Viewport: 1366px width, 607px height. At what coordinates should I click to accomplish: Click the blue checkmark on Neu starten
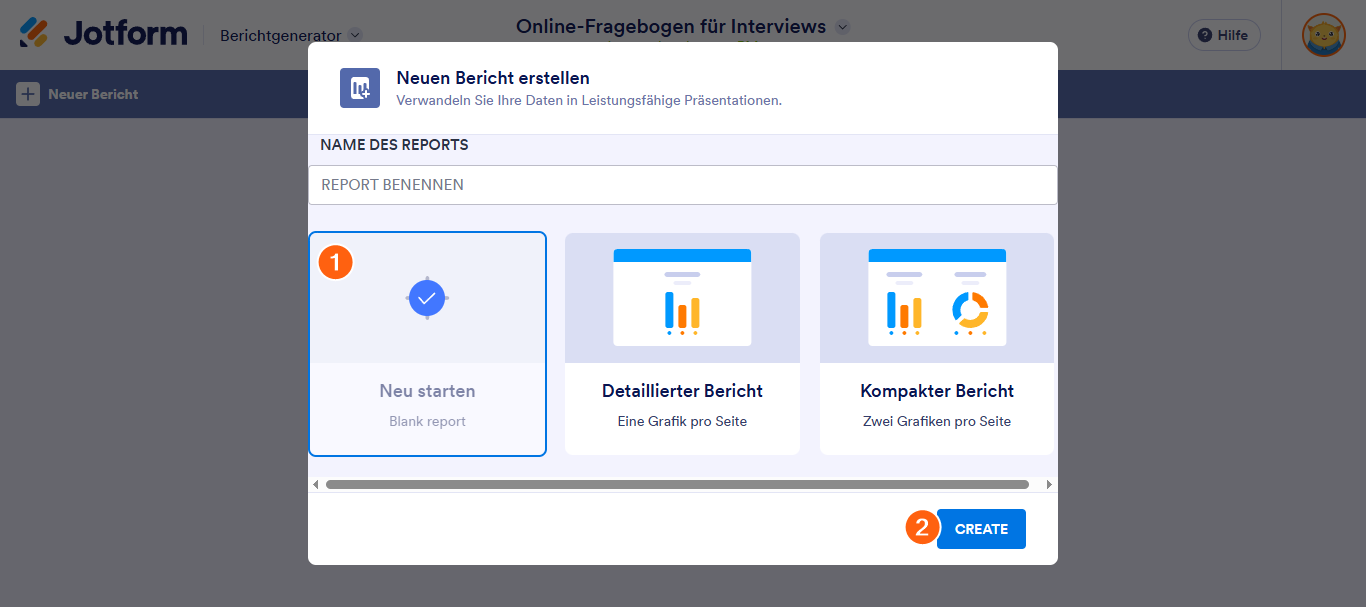(427, 297)
